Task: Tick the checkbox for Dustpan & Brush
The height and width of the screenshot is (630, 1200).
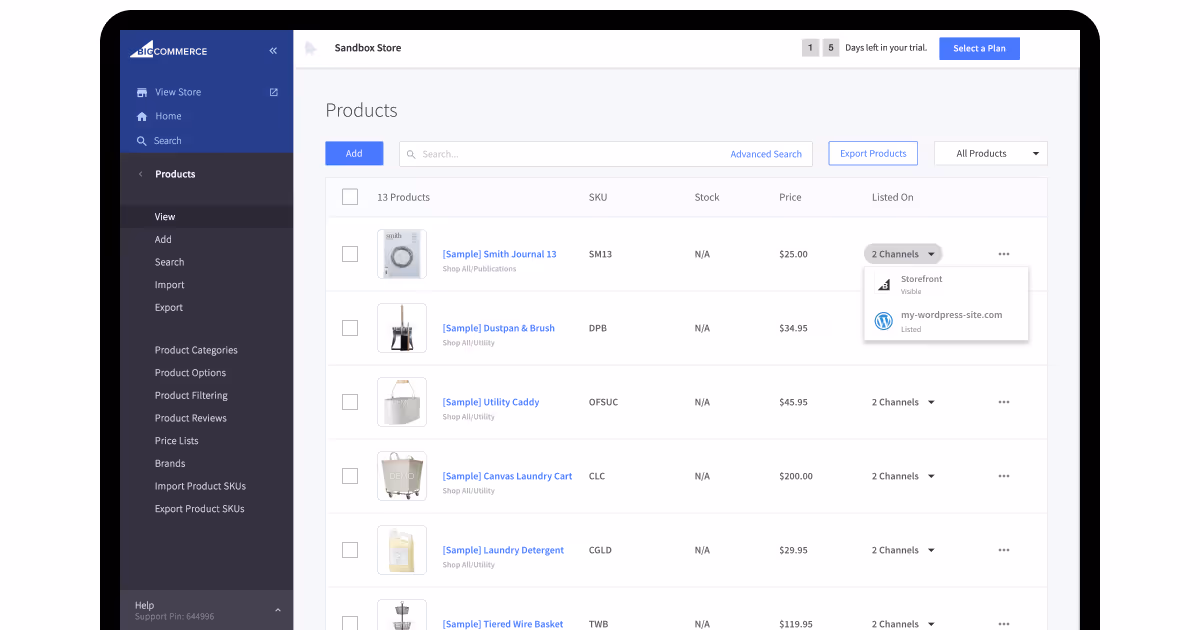Action: (x=349, y=328)
